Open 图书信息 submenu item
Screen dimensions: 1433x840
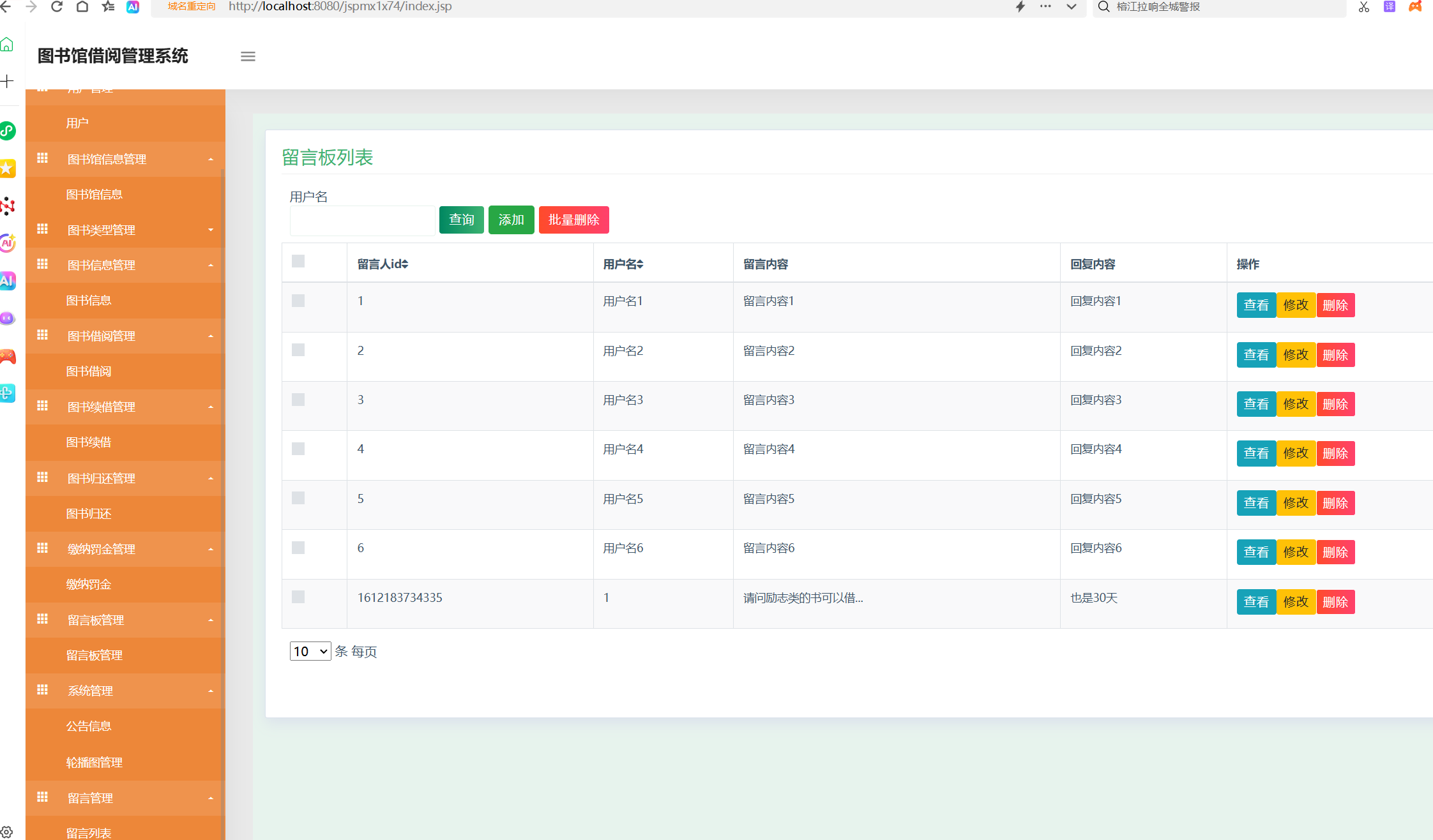point(89,300)
